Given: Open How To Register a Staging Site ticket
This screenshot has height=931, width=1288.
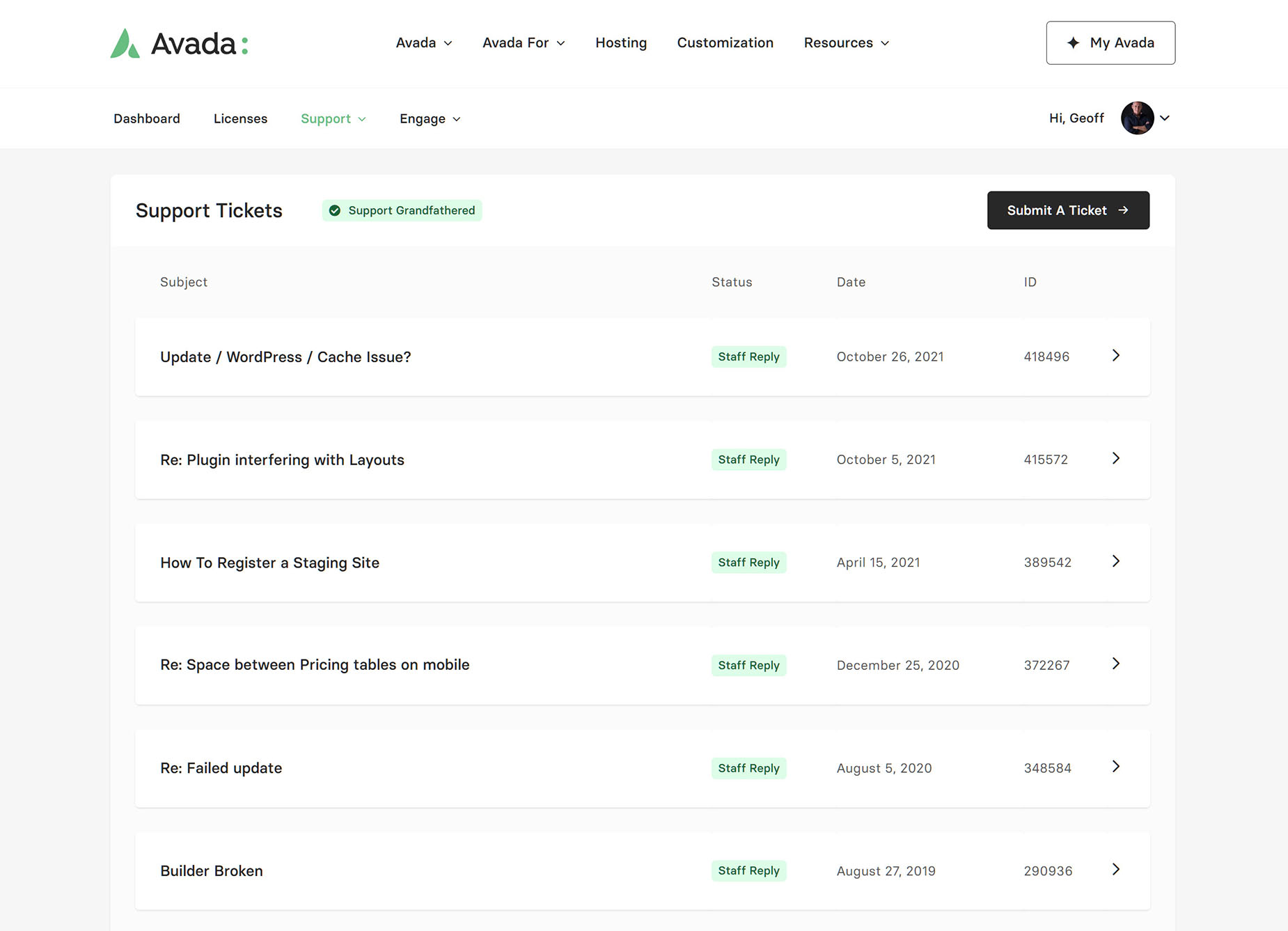Looking at the screenshot, I should tap(269, 563).
